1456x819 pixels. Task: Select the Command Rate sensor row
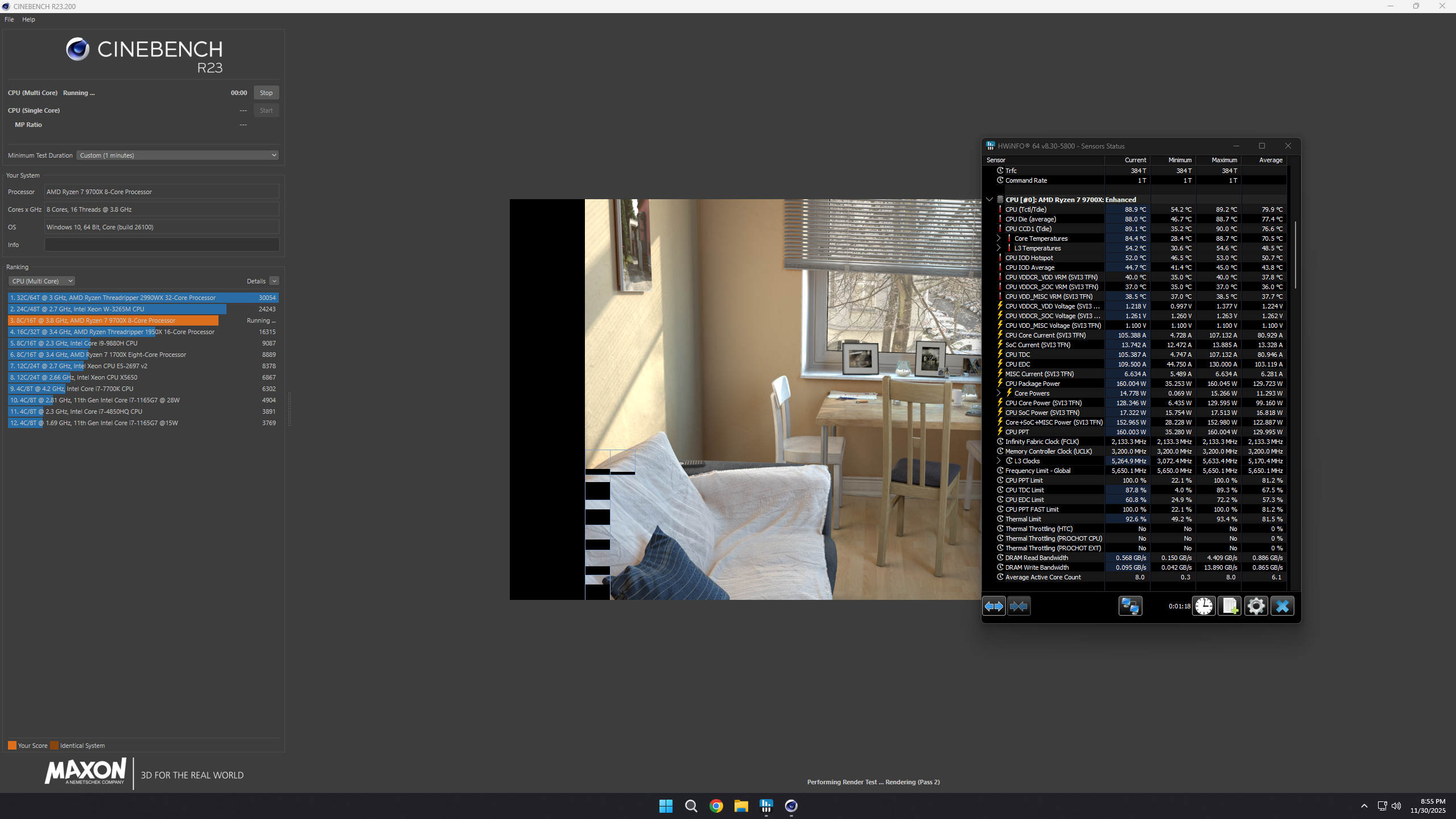1136,180
